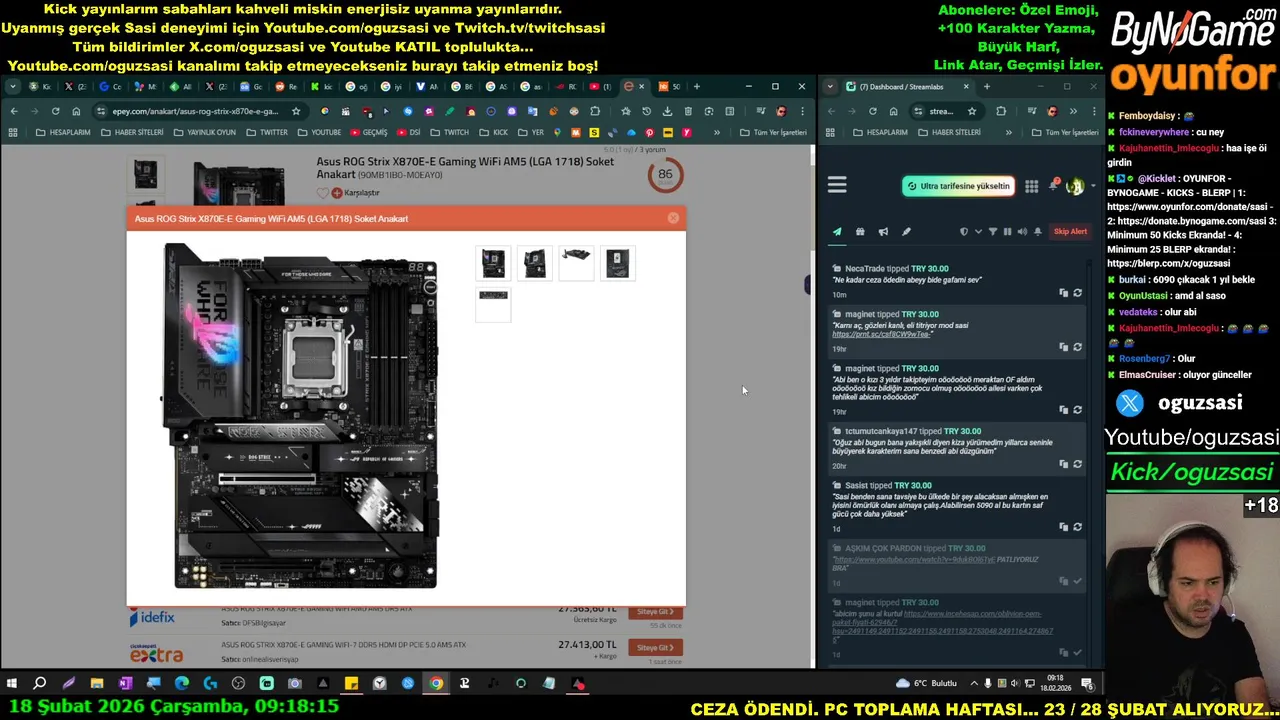Open YOUTUBE bookmarks folder
The width and height of the screenshot is (1280, 720).
coord(319,132)
